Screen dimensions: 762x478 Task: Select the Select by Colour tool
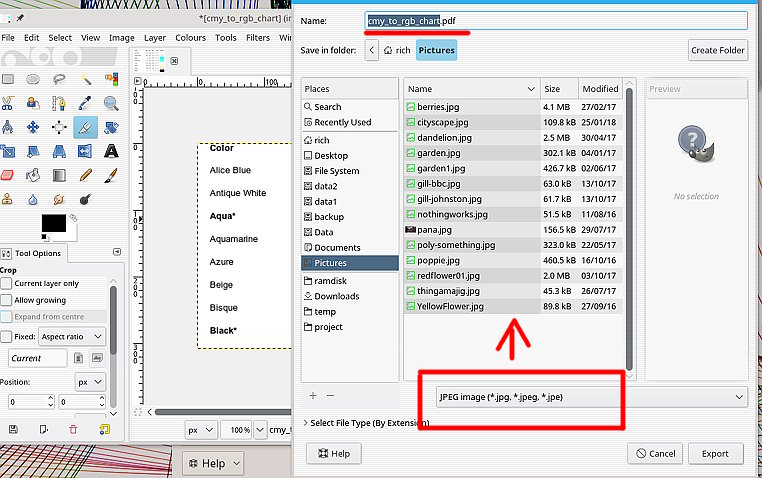(x=111, y=79)
